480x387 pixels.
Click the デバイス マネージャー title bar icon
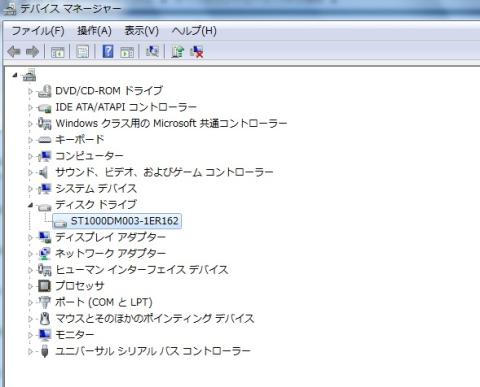pos(10,9)
